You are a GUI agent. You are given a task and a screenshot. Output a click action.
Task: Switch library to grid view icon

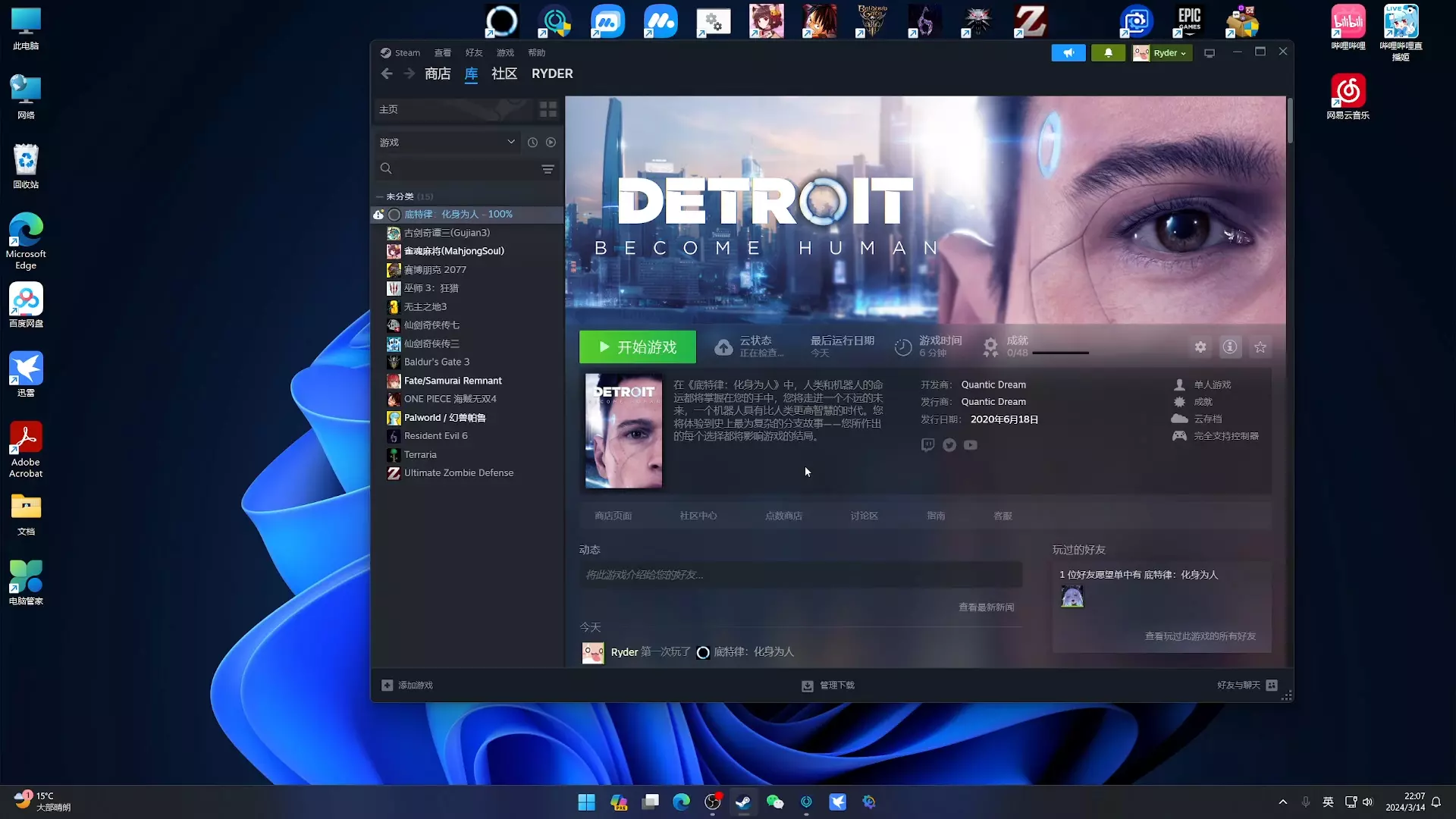[548, 109]
